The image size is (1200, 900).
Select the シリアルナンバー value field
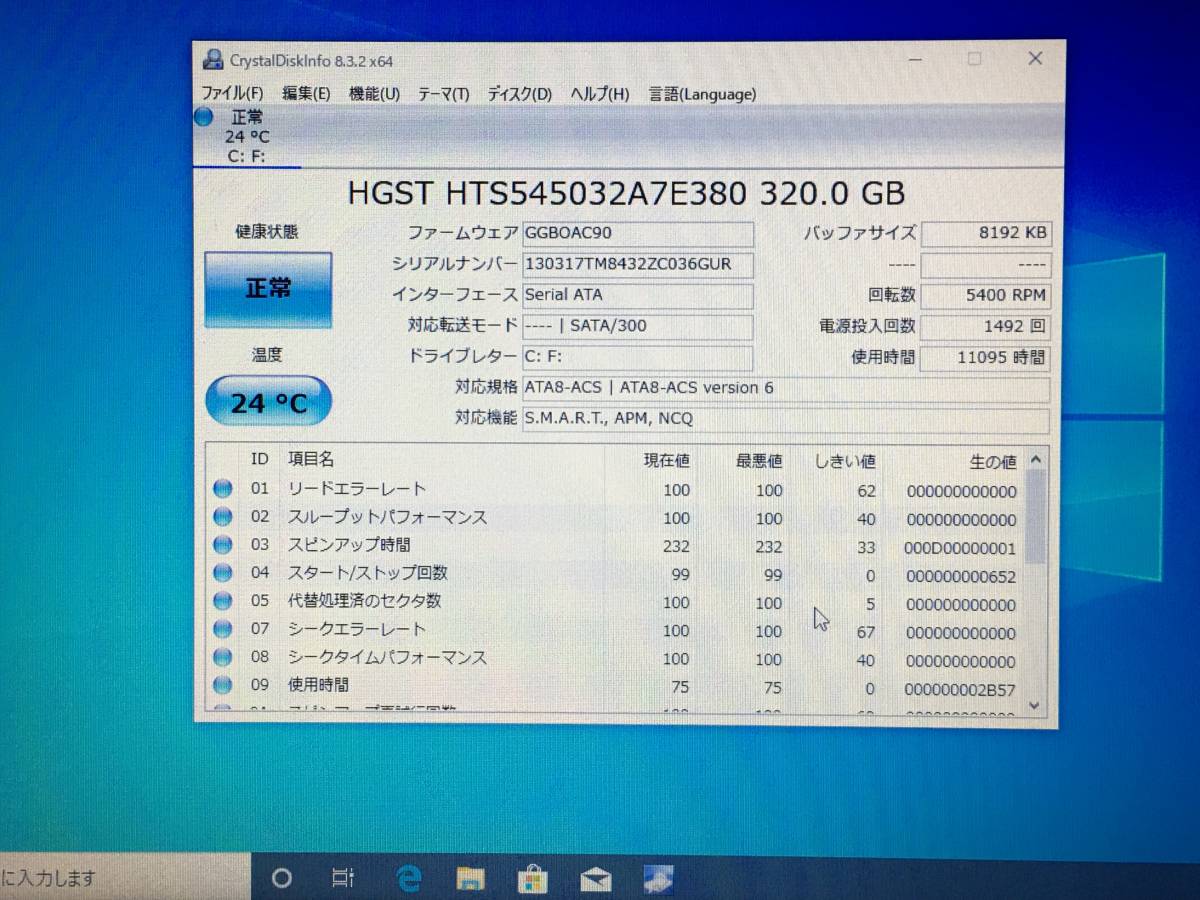638,264
